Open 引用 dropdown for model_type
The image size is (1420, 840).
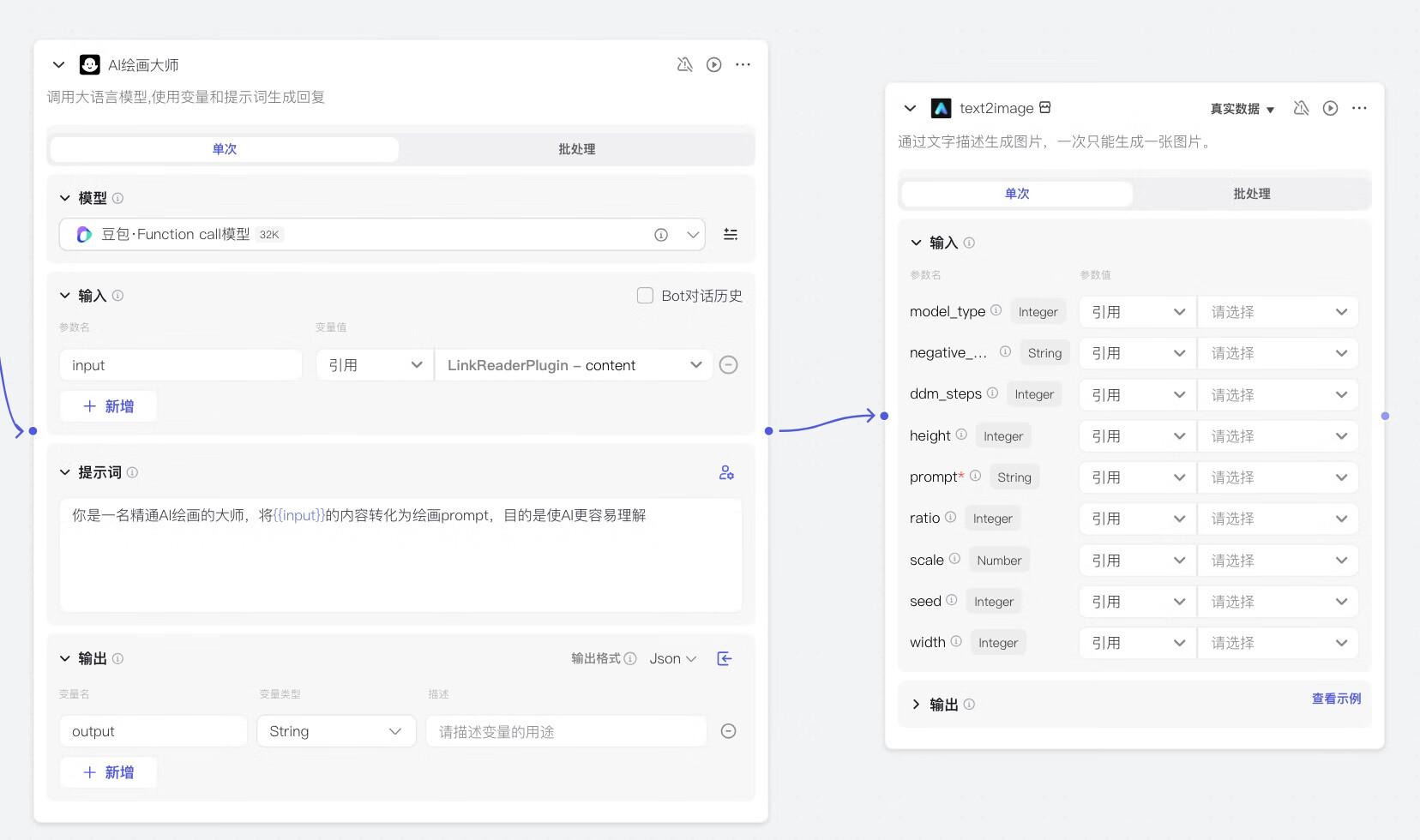1138,312
